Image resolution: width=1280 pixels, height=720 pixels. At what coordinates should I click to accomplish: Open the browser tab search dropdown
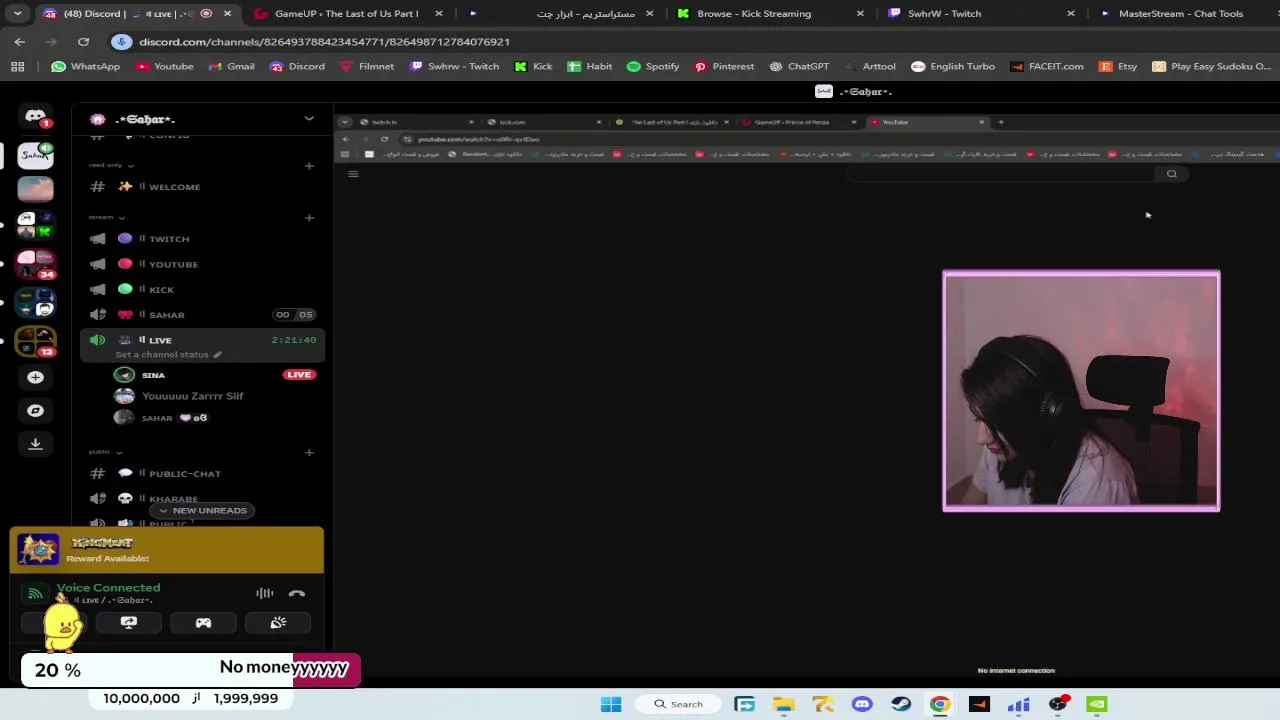click(17, 14)
